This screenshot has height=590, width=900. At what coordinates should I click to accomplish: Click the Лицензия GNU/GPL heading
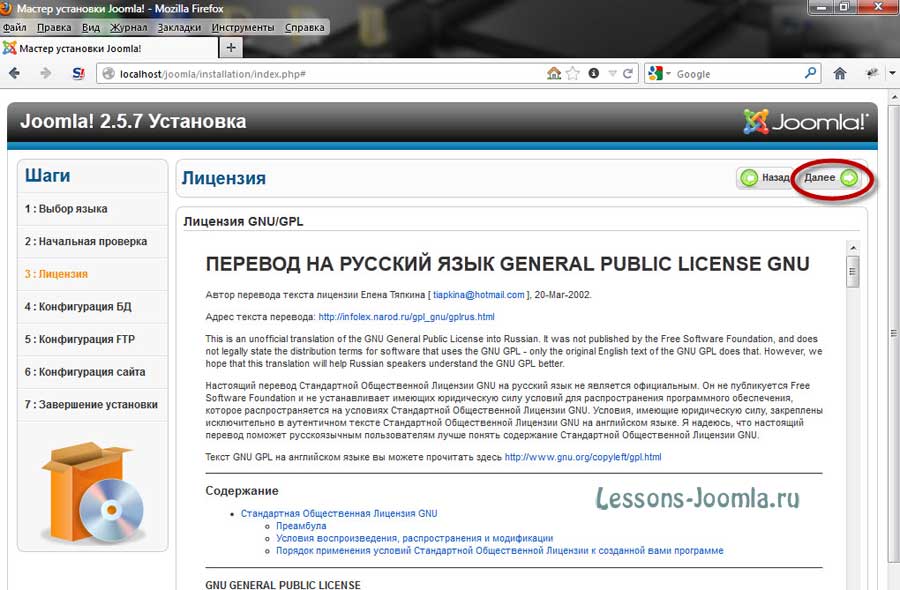[x=243, y=222]
